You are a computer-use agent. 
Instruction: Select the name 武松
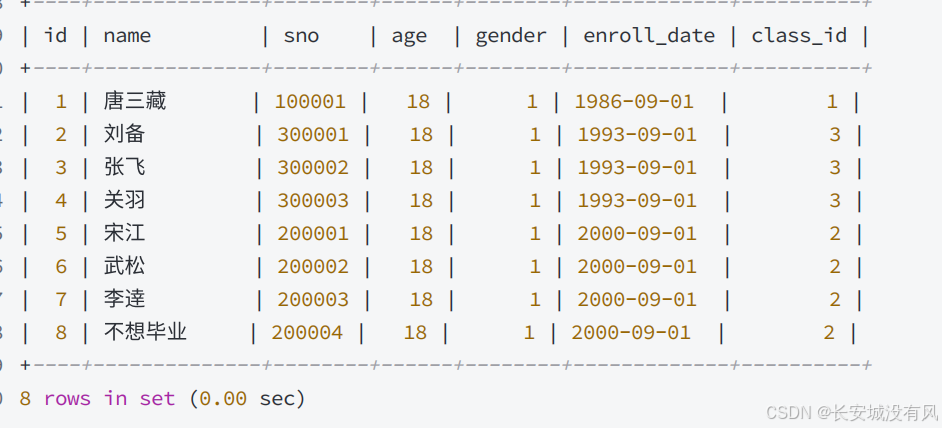pos(124,266)
